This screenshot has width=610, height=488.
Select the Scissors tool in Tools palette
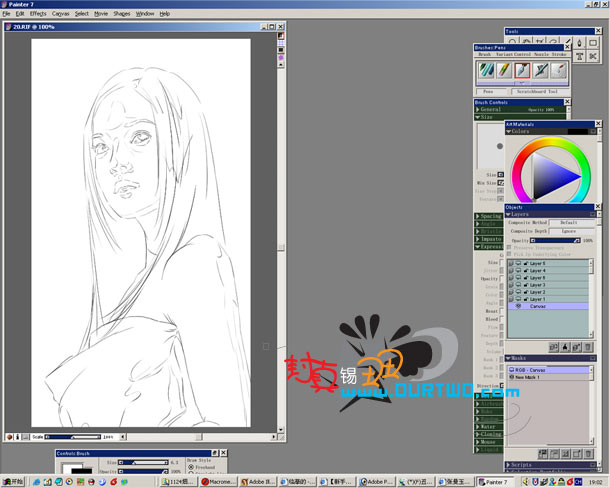pyautogui.click(x=592, y=56)
